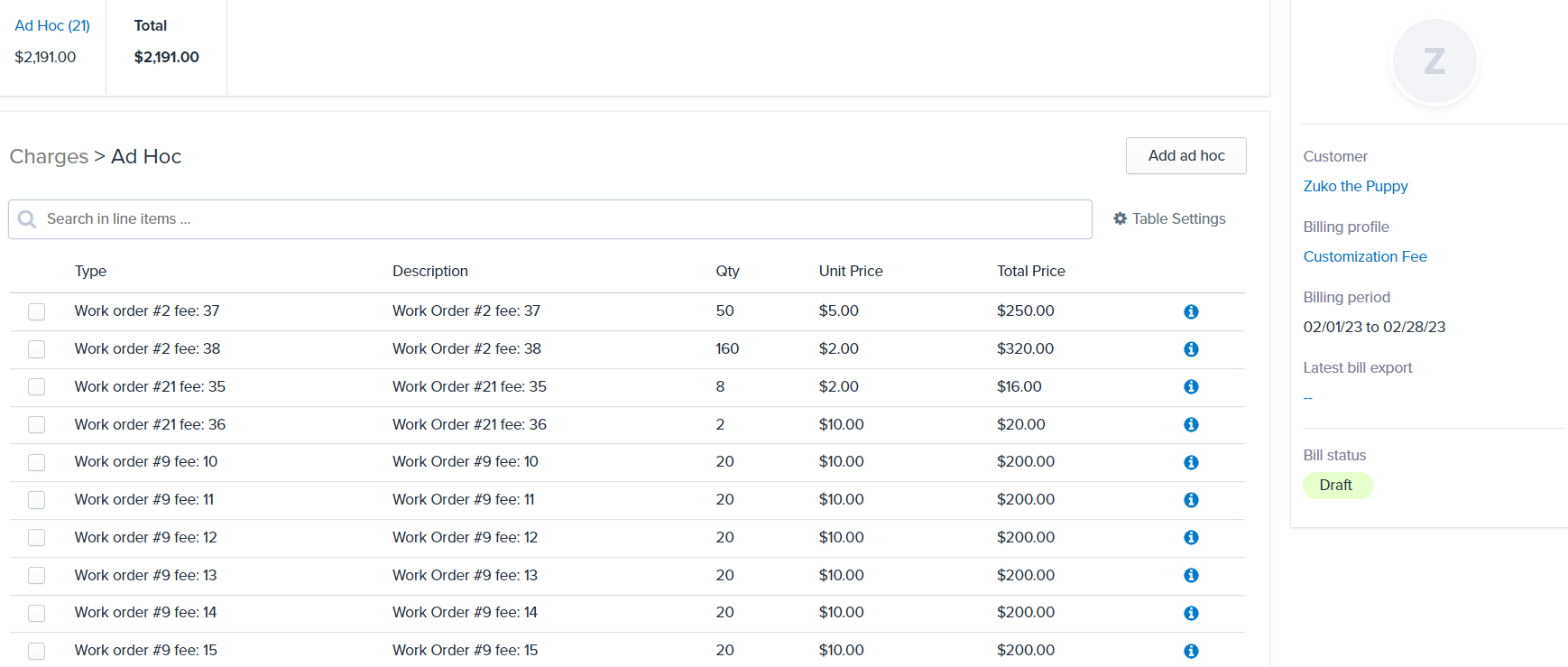This screenshot has width=1568, height=667.
Task: Toggle checkbox for Work order #9 fee: 15
Action: click(x=36, y=651)
